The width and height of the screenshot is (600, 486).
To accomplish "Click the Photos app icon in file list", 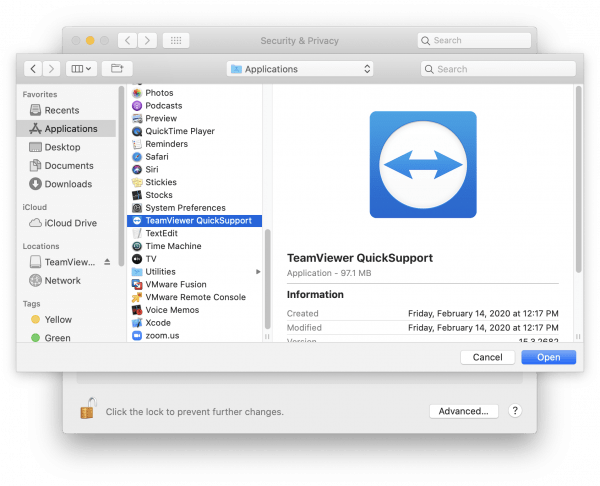I will 137,93.
